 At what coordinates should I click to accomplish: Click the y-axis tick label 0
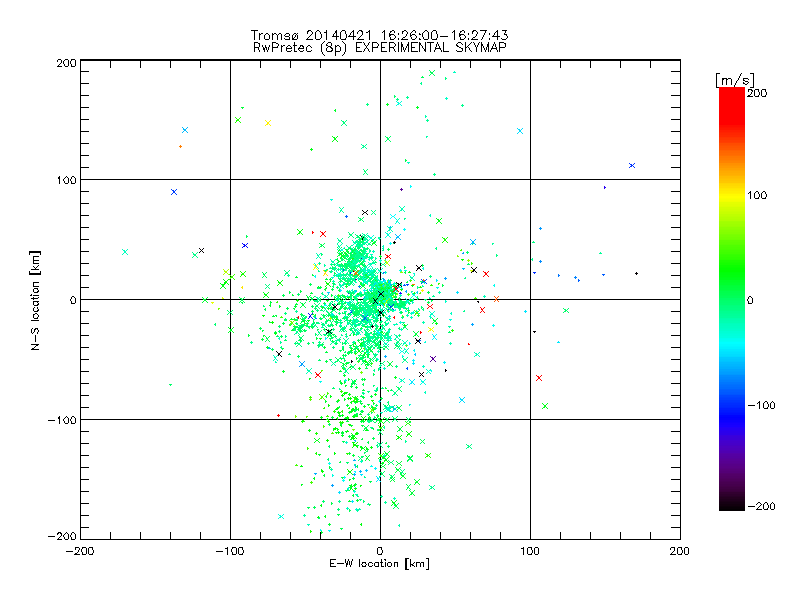click(73, 300)
